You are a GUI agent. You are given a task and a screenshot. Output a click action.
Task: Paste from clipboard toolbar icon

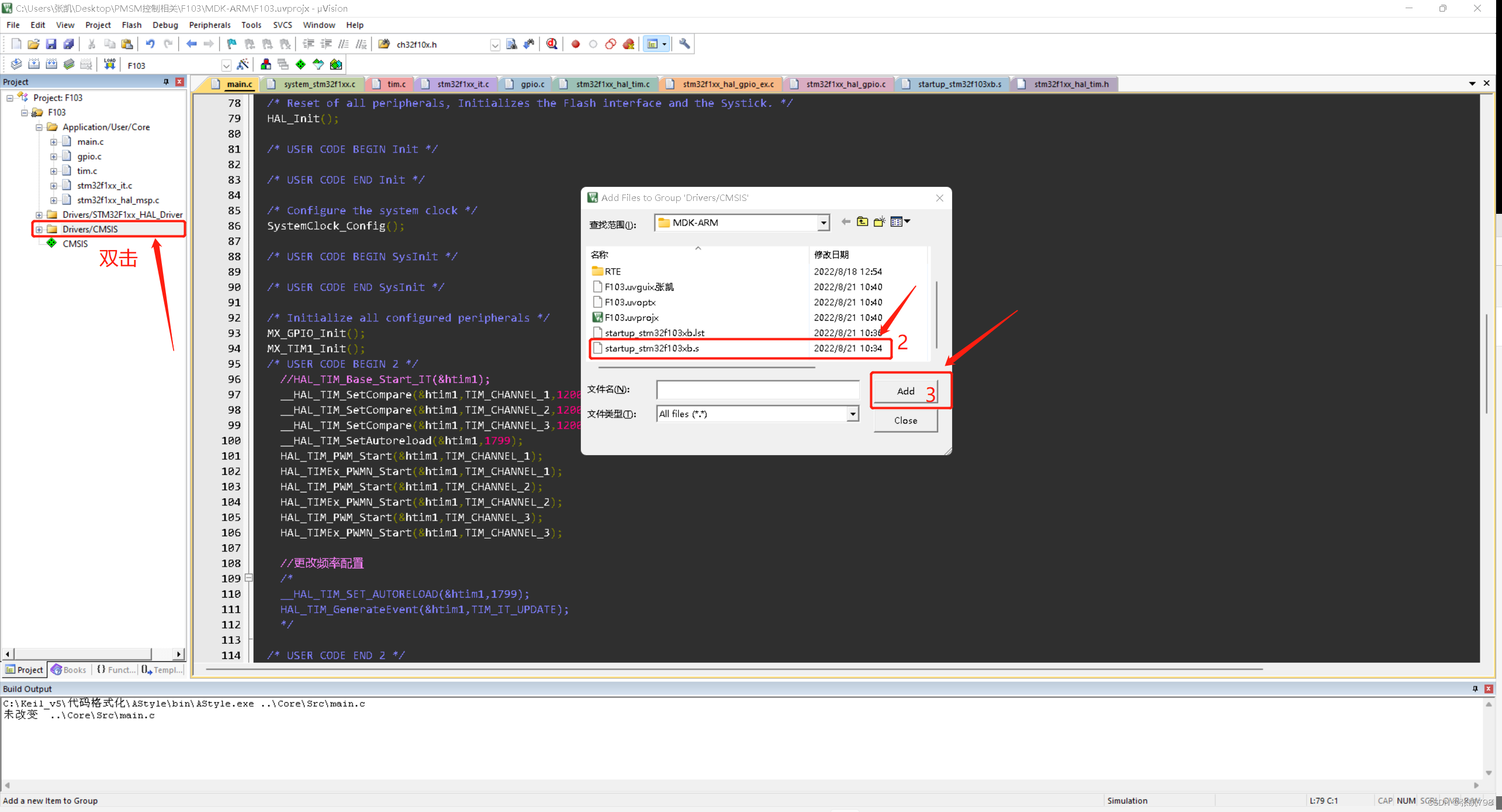[127, 44]
